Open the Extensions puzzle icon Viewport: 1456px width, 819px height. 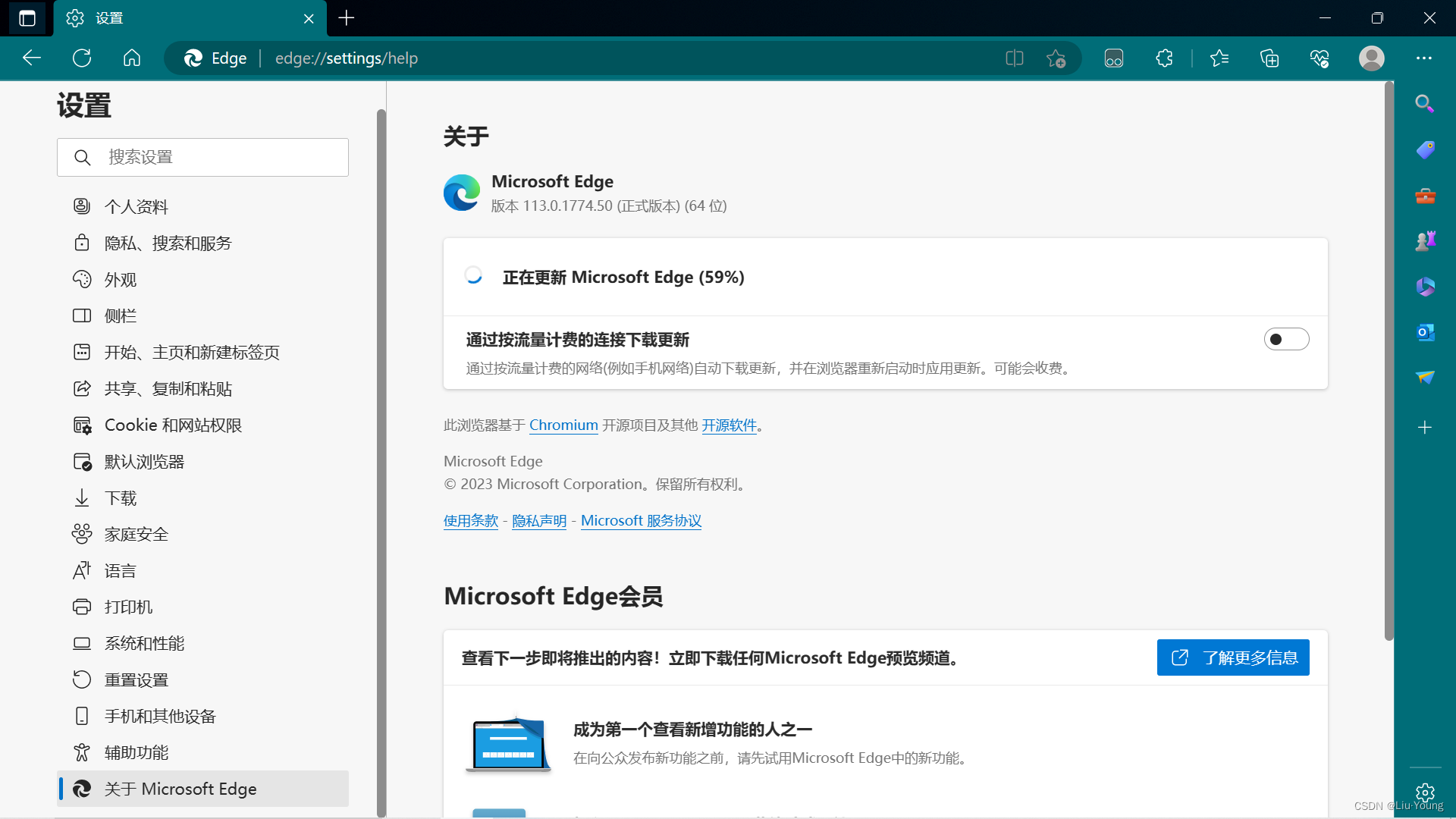coord(1164,58)
